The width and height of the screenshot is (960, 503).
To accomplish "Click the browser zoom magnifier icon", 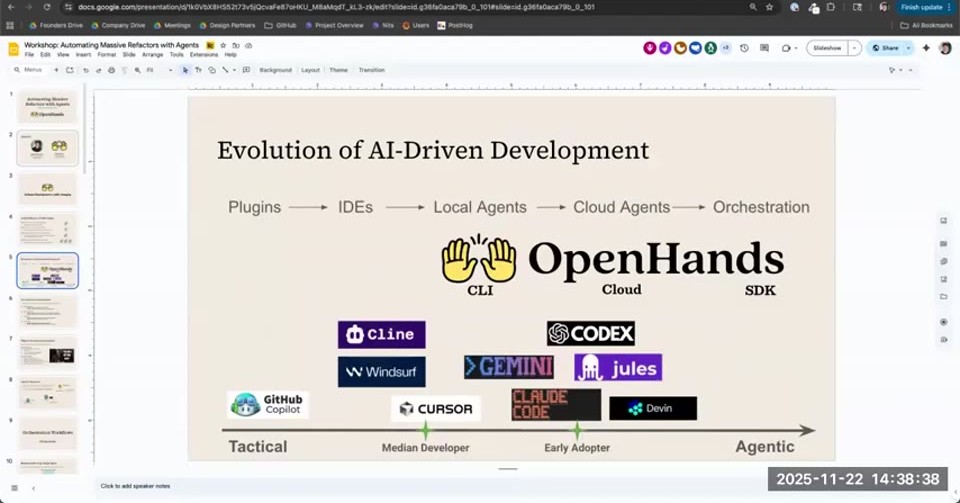I will click(753, 7).
